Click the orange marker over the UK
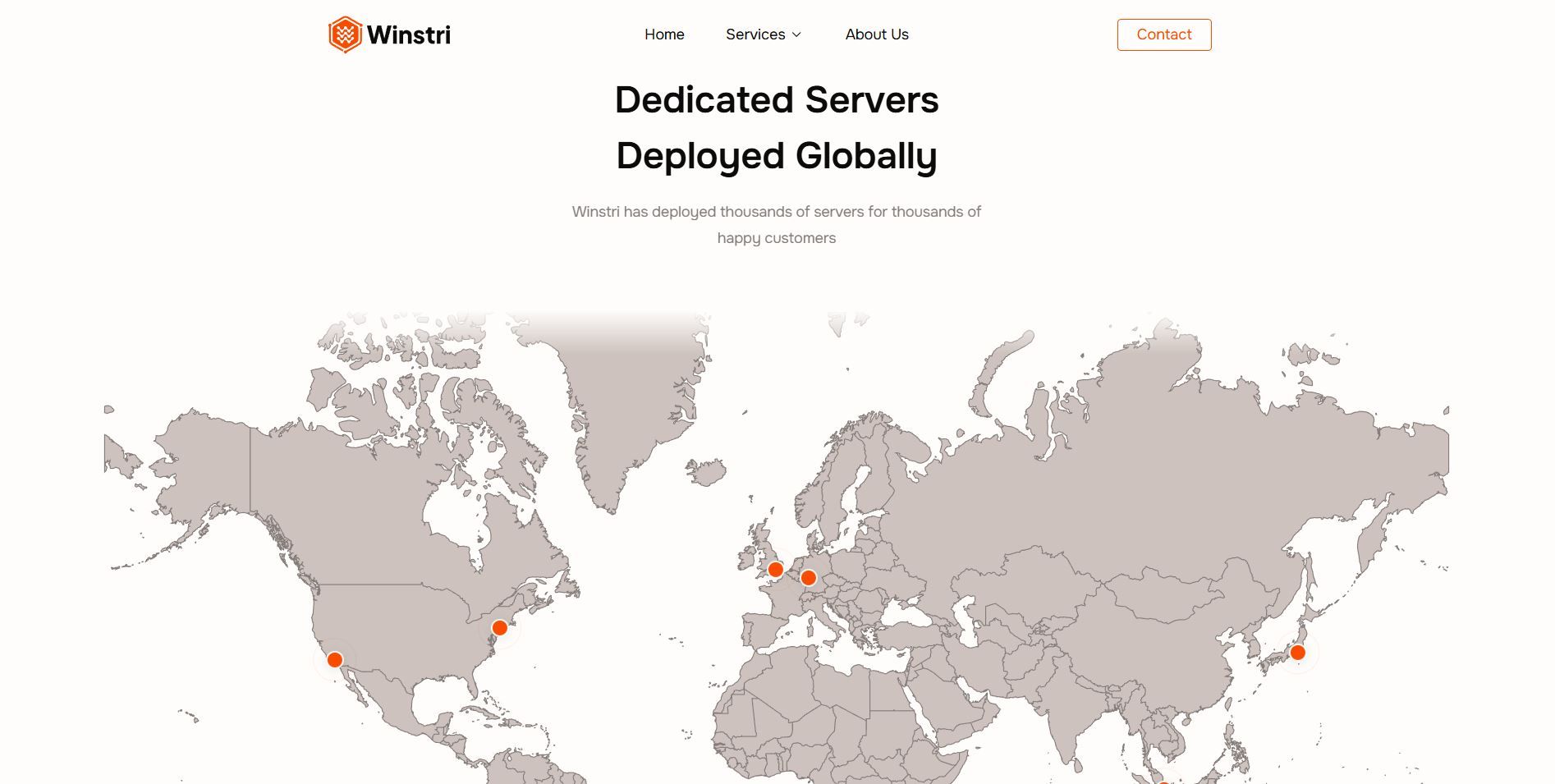The height and width of the screenshot is (784, 1555). coord(774,568)
